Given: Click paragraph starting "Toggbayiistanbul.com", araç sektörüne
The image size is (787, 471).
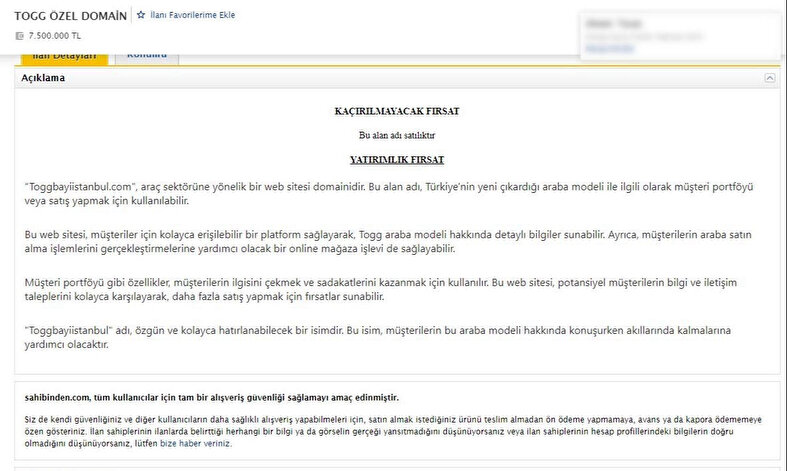Looking at the screenshot, I should (389, 194).
